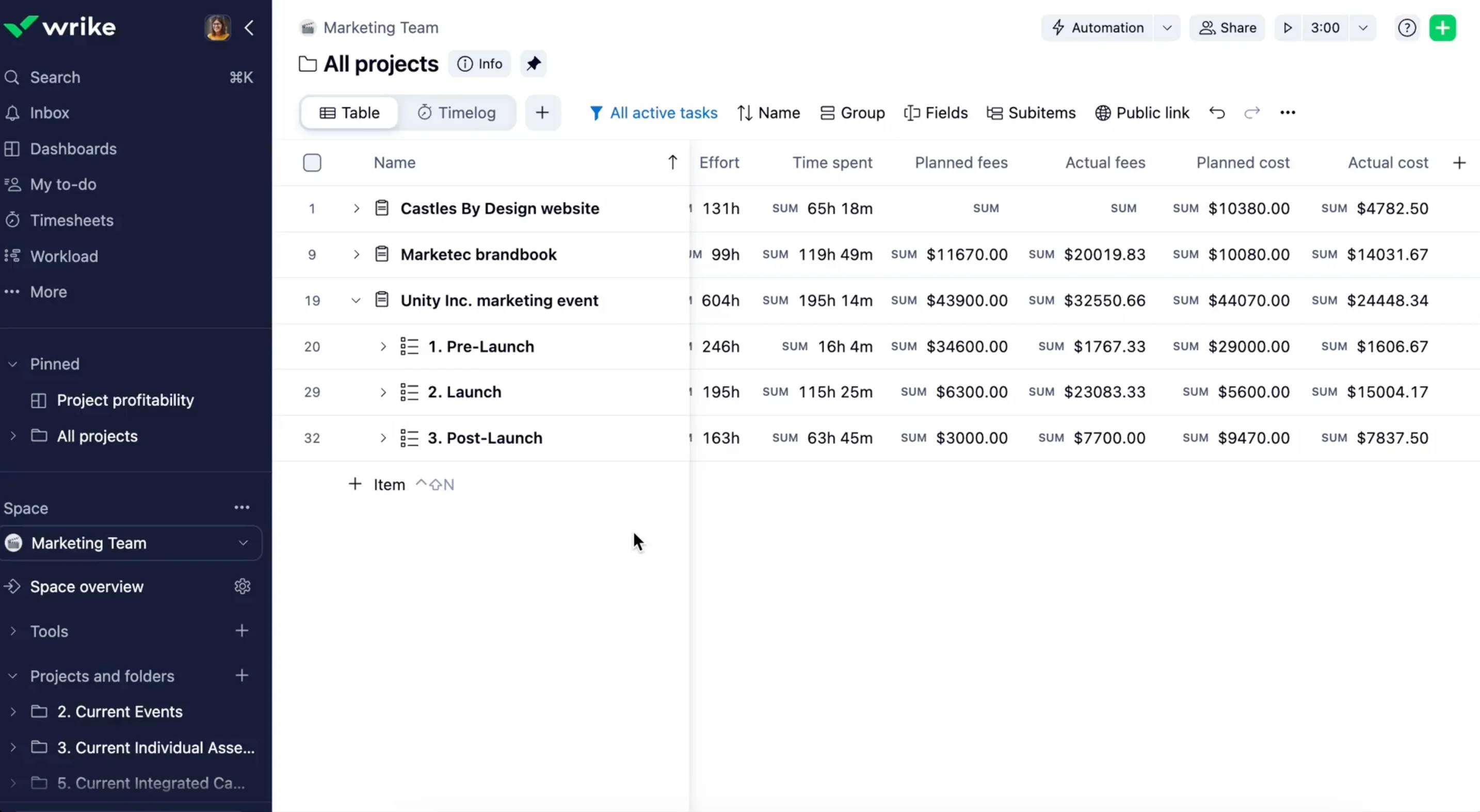
Task: Unpin the All projects view
Action: (x=534, y=64)
